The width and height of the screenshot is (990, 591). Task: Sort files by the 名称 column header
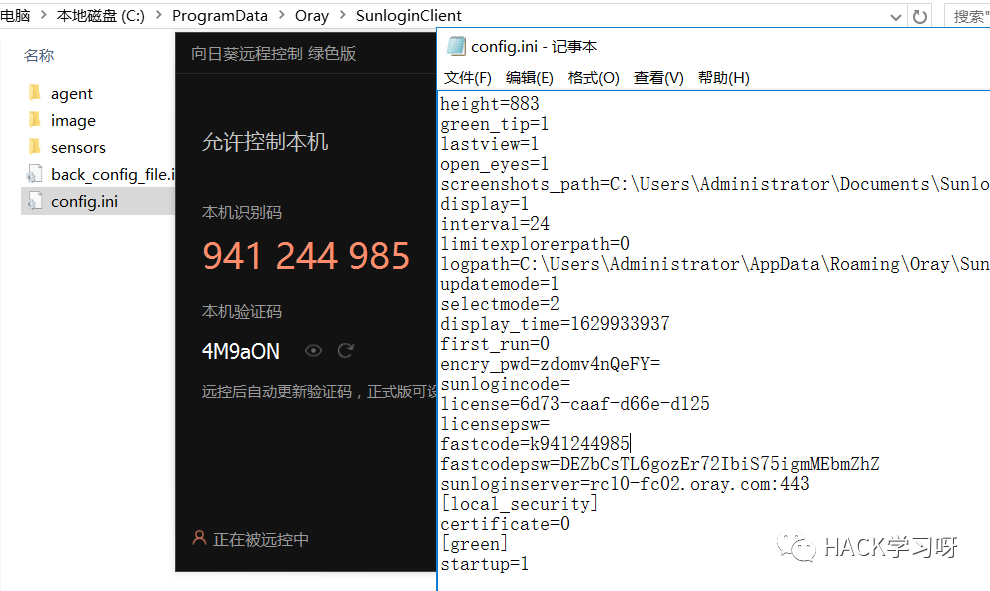39,56
